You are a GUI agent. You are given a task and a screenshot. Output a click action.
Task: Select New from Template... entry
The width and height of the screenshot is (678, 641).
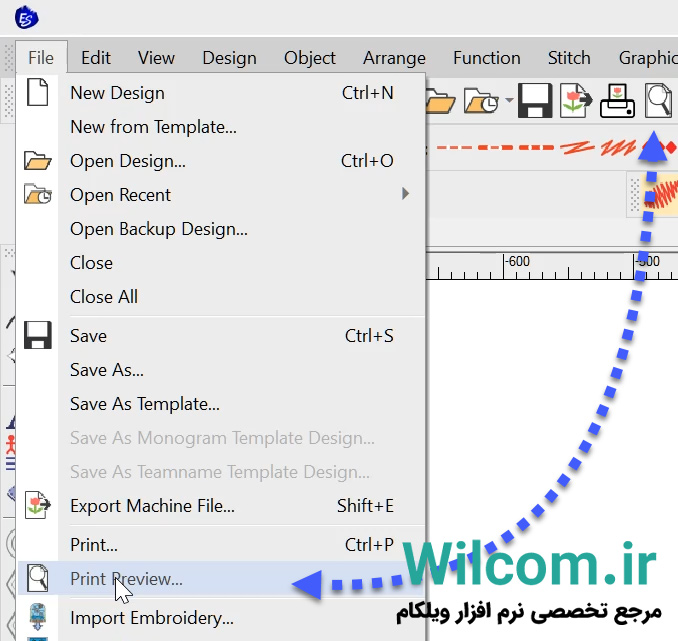(221, 127)
